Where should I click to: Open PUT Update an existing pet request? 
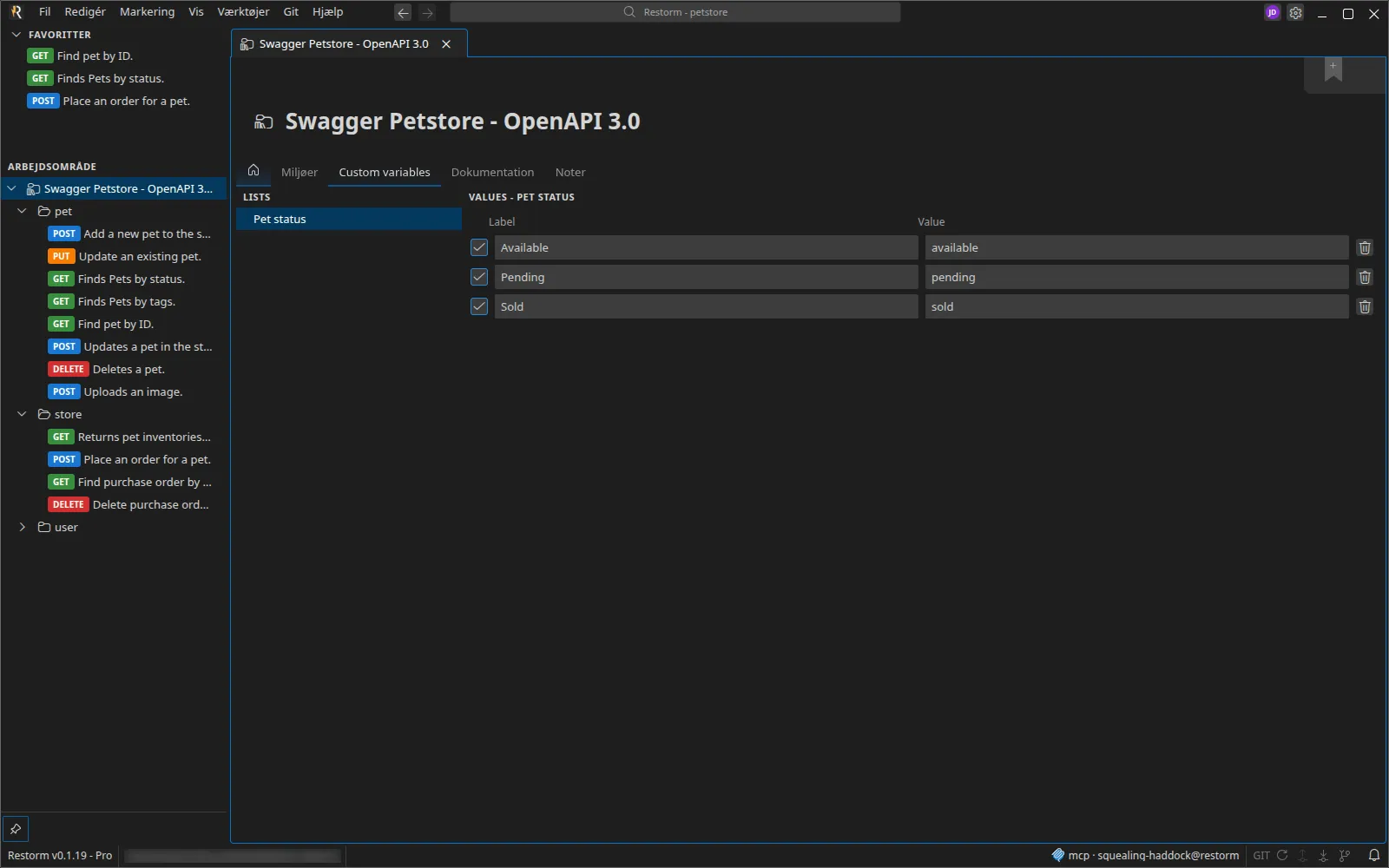114,256
